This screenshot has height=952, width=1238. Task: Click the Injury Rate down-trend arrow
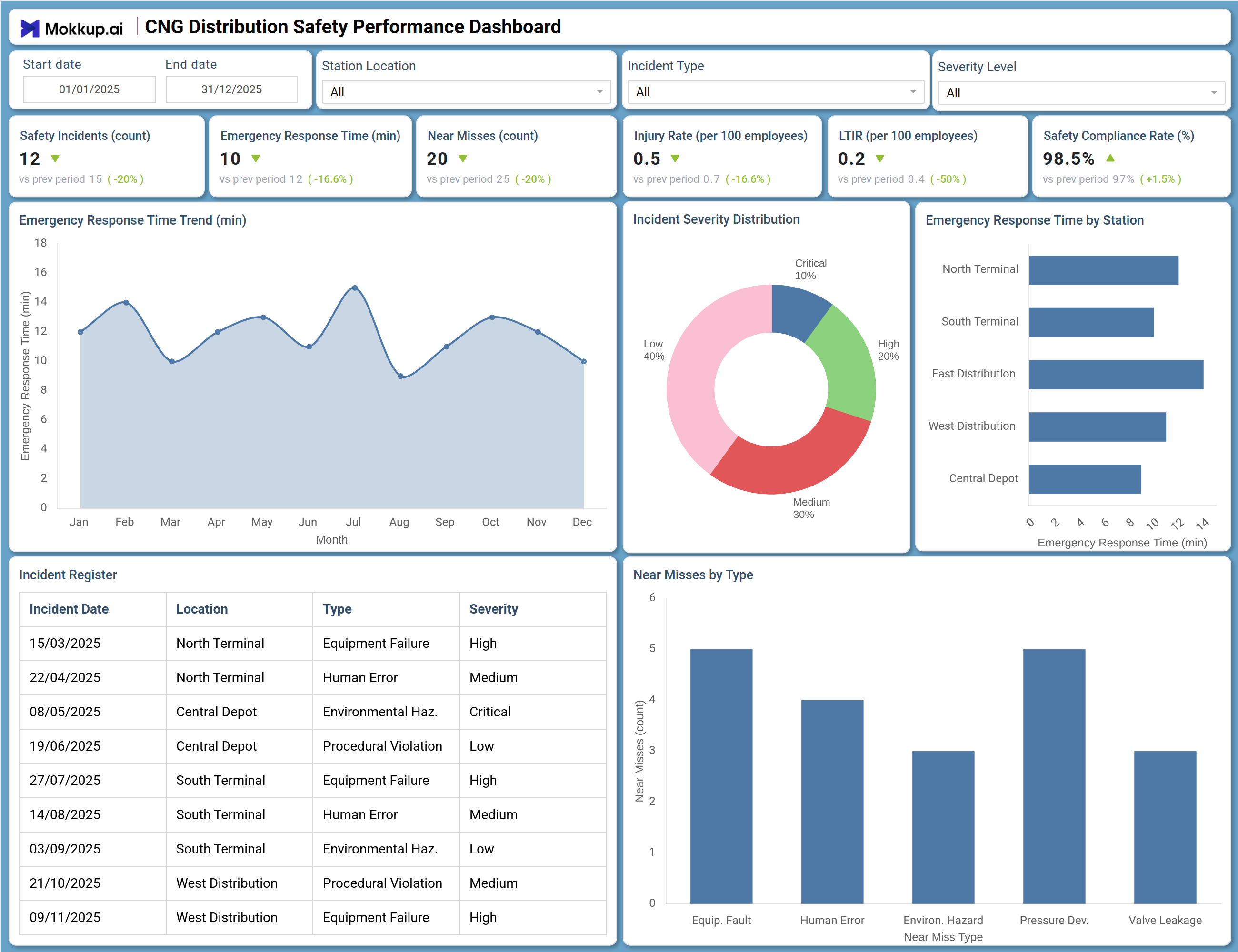pyautogui.click(x=675, y=158)
